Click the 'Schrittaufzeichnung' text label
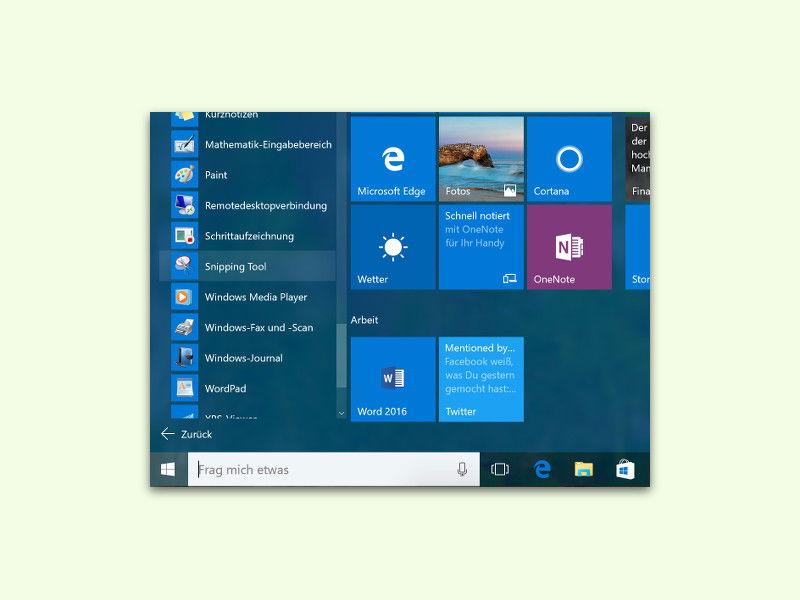This screenshot has width=800, height=600. 249,236
